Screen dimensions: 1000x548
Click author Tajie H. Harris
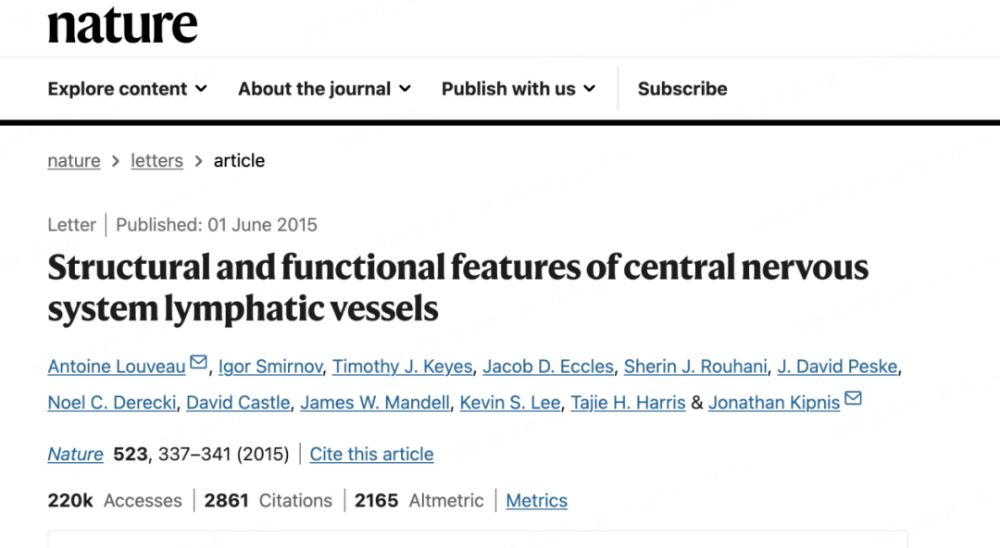pyautogui.click(x=628, y=403)
